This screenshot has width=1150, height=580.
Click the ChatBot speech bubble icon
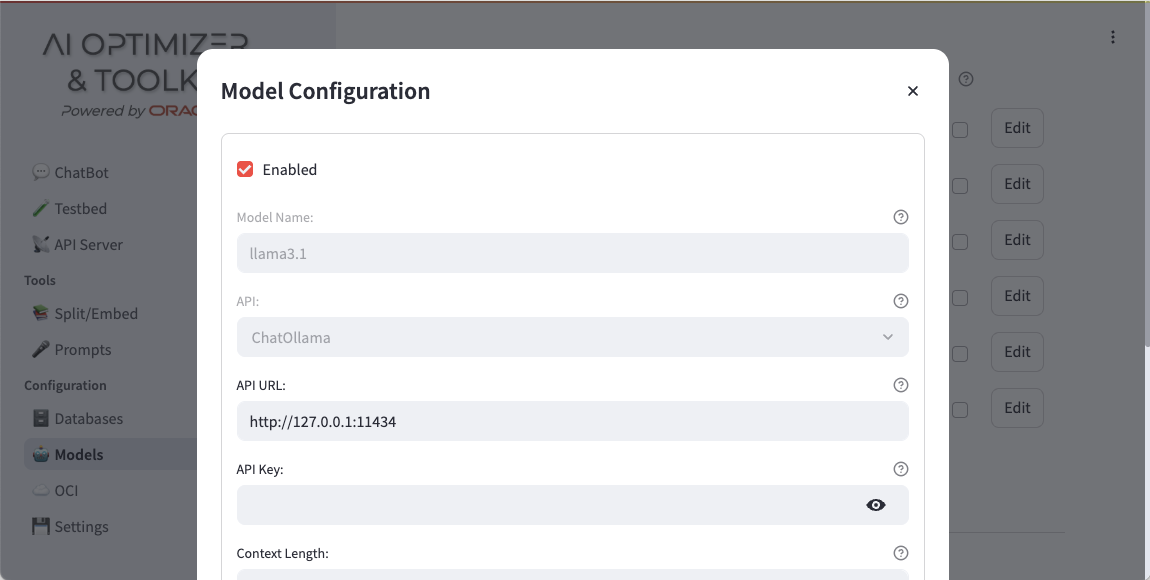coord(41,172)
